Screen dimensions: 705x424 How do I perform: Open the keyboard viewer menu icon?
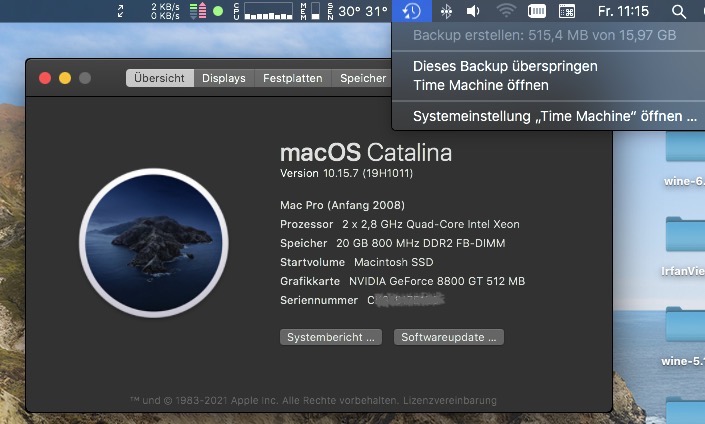567,11
